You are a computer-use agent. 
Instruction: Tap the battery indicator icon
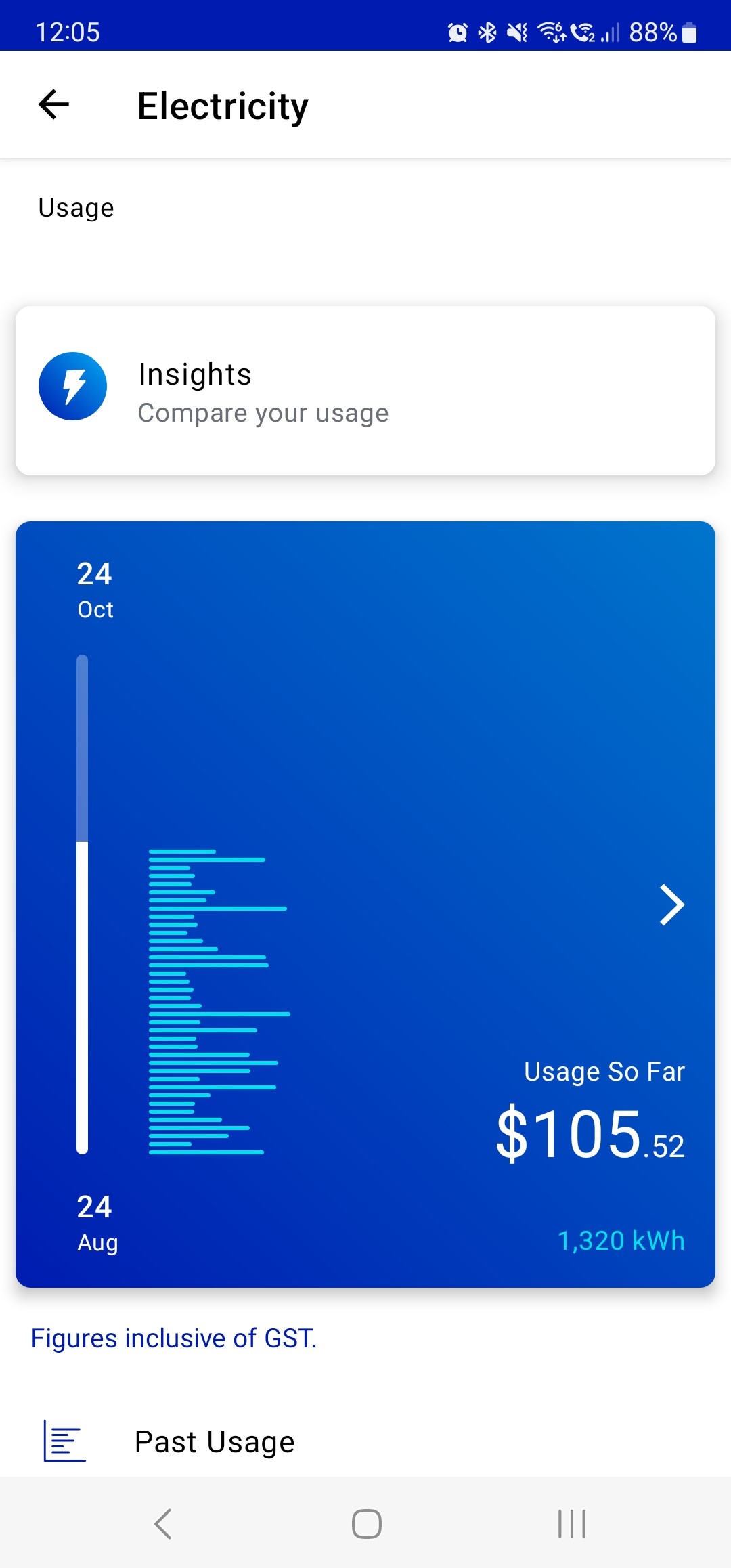coord(689,32)
